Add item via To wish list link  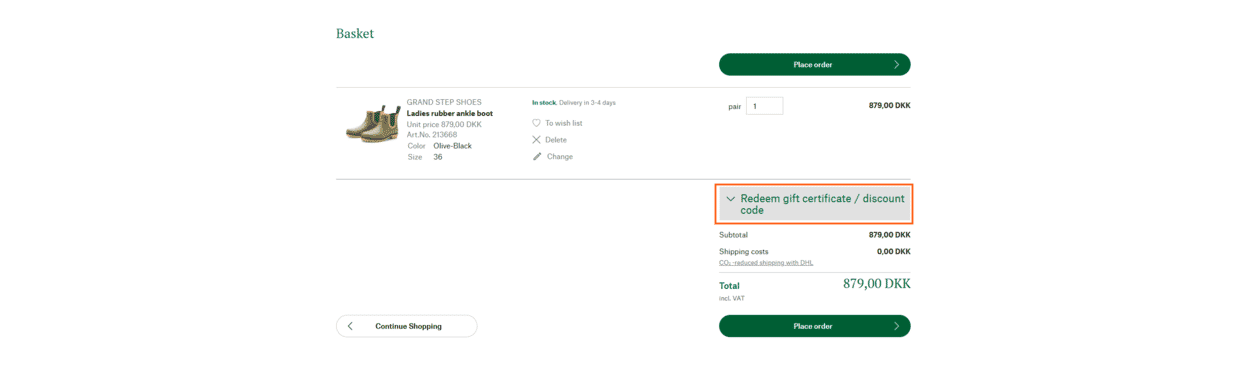563,123
